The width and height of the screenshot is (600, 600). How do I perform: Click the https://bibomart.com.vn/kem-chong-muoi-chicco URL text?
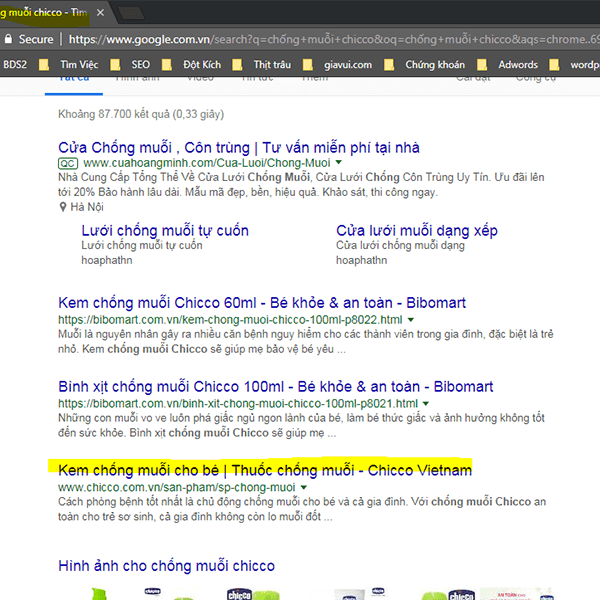point(230,320)
